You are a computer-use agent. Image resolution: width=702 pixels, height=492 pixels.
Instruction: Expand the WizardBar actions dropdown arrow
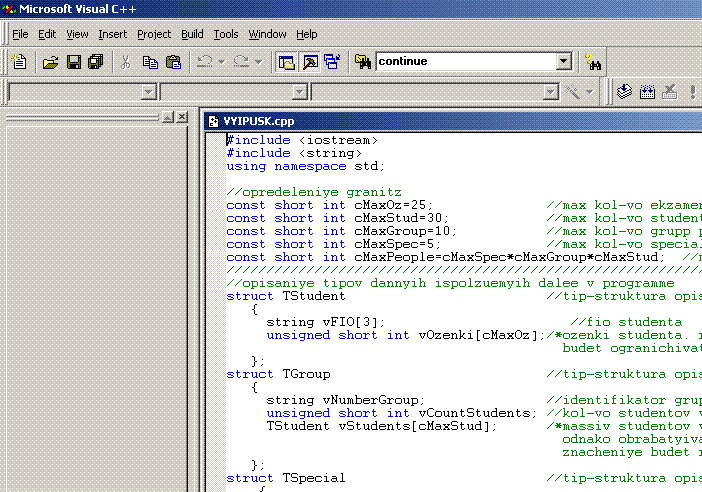pos(590,92)
